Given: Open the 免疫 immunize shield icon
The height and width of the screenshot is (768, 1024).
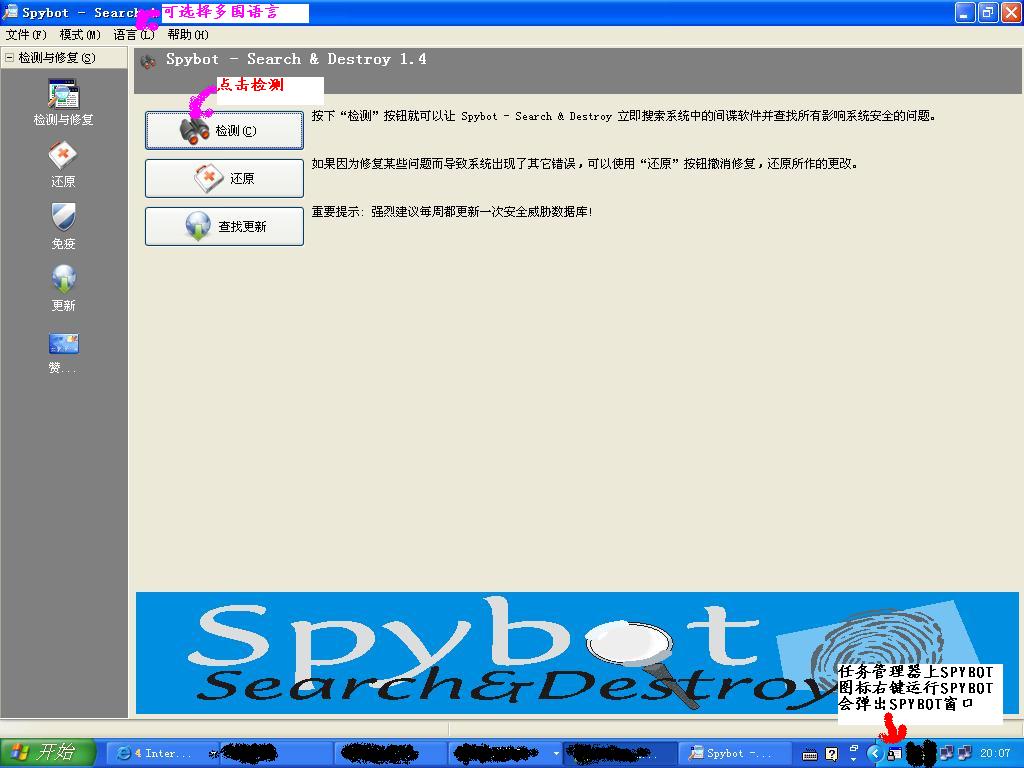Looking at the screenshot, I should coord(63,226).
